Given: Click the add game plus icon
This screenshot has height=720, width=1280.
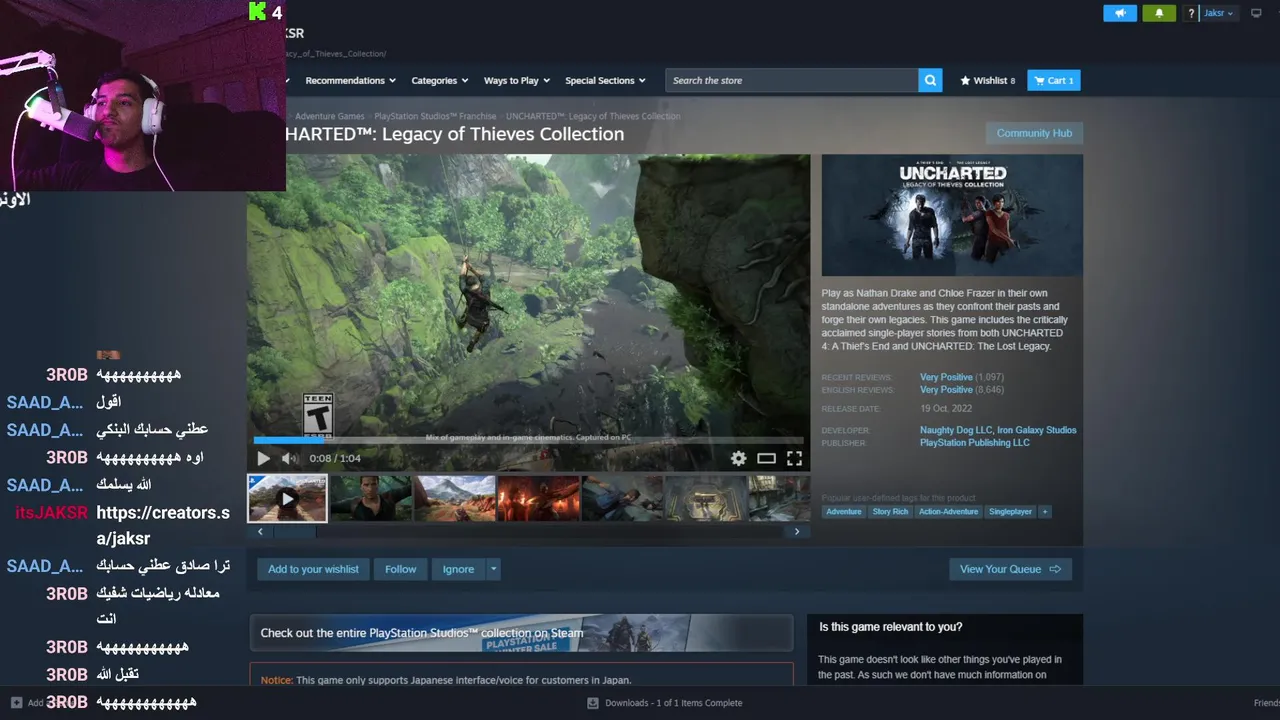Looking at the screenshot, I should pyautogui.click(x=16, y=703).
